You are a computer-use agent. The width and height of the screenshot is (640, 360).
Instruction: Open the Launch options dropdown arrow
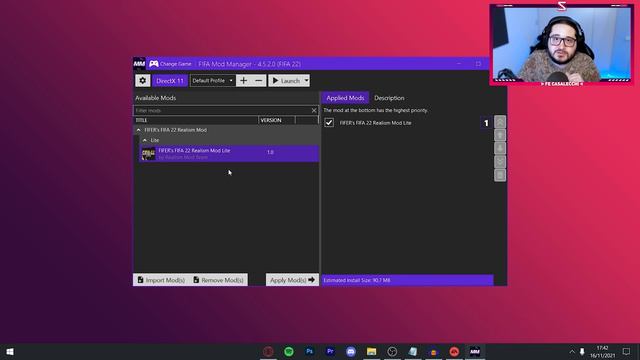[307, 81]
